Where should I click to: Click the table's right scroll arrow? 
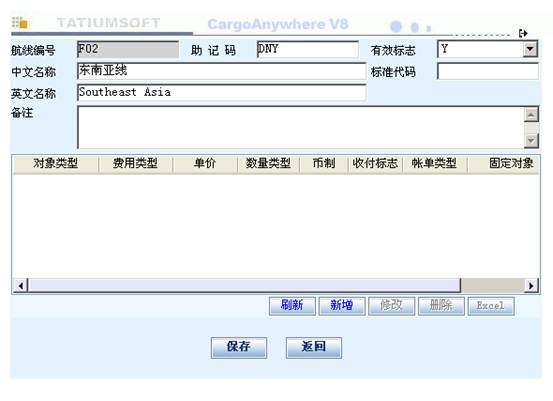click(x=531, y=285)
